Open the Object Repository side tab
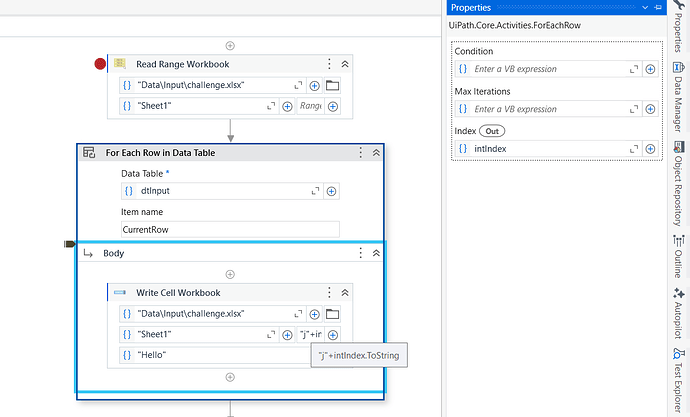Image resolution: width=690 pixels, height=417 pixels. [x=679, y=183]
